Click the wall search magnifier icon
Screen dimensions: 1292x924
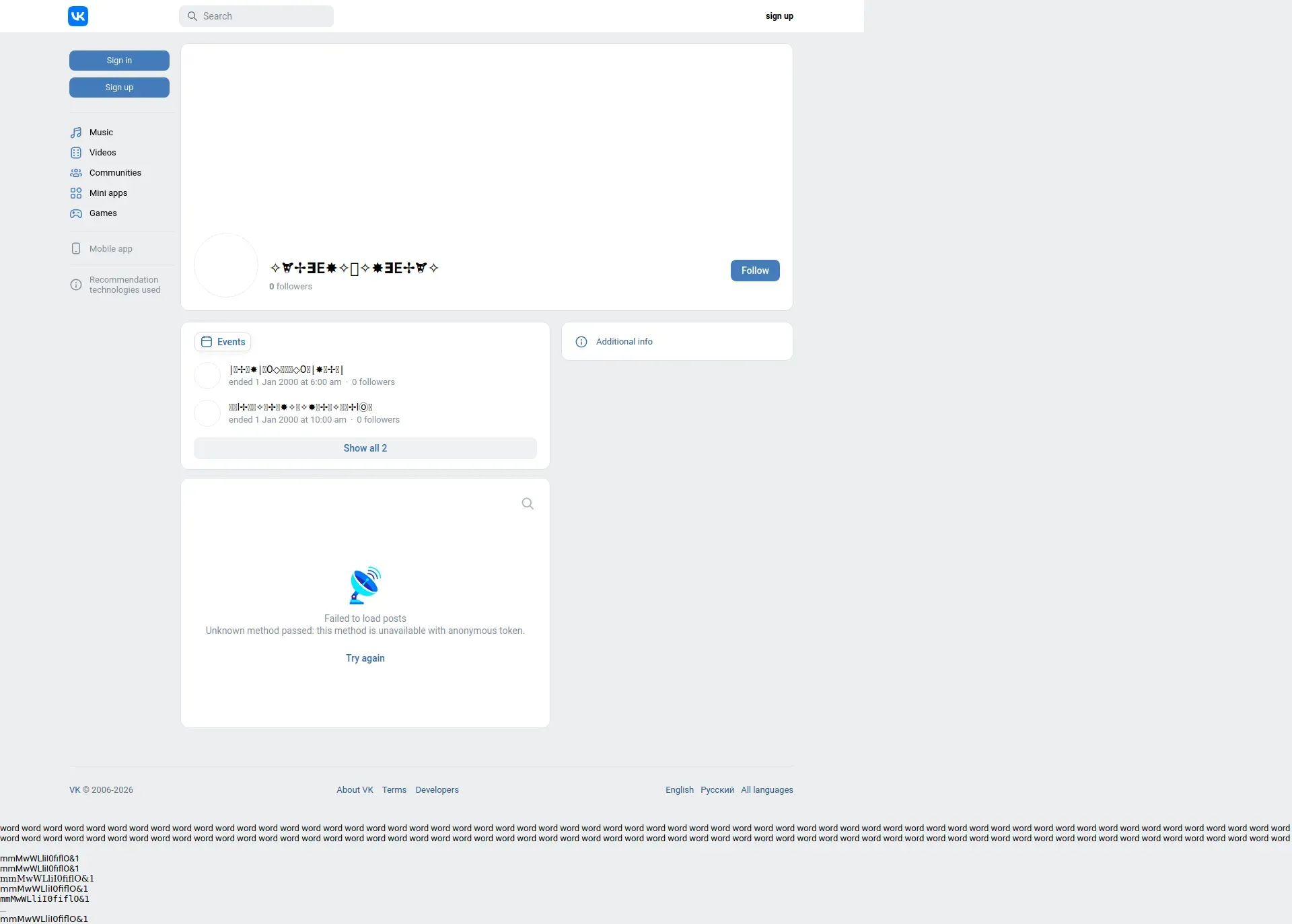point(528,503)
